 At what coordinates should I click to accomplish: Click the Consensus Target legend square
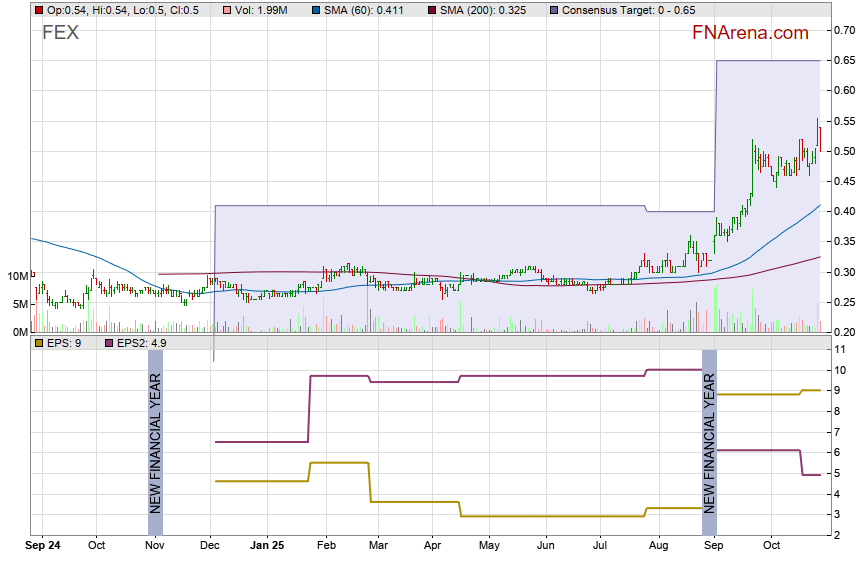coord(554,9)
